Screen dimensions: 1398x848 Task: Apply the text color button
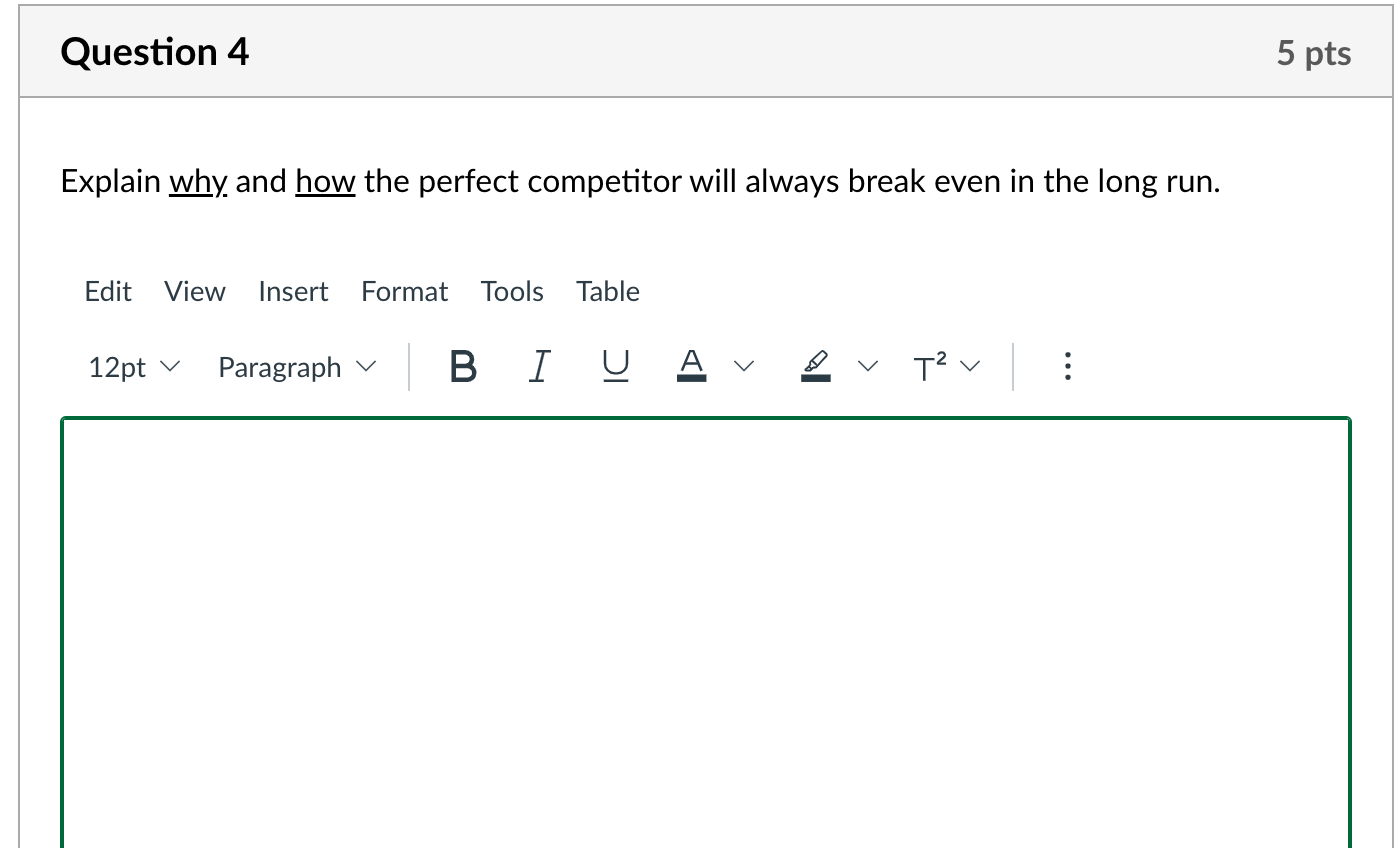692,367
